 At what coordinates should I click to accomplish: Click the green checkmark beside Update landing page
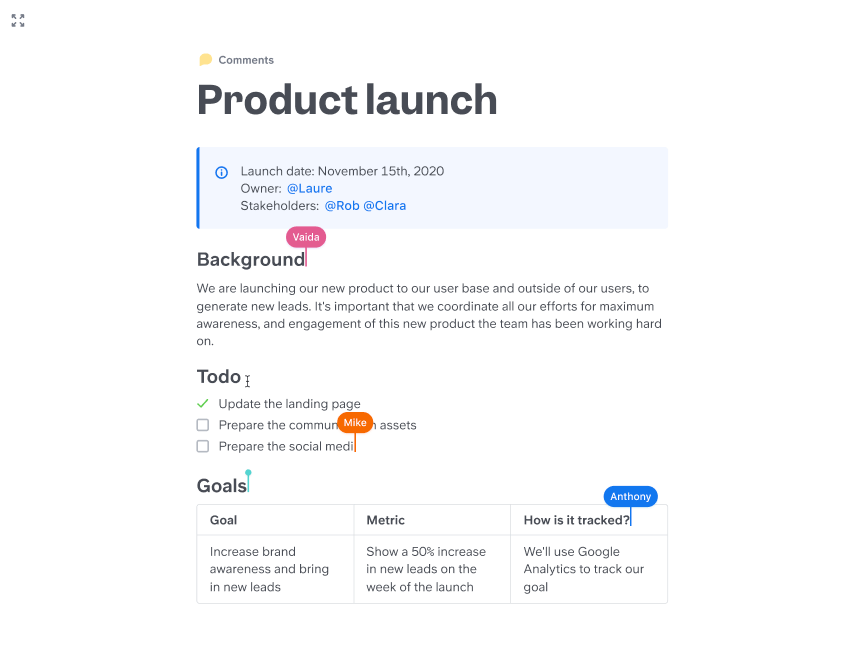203,404
